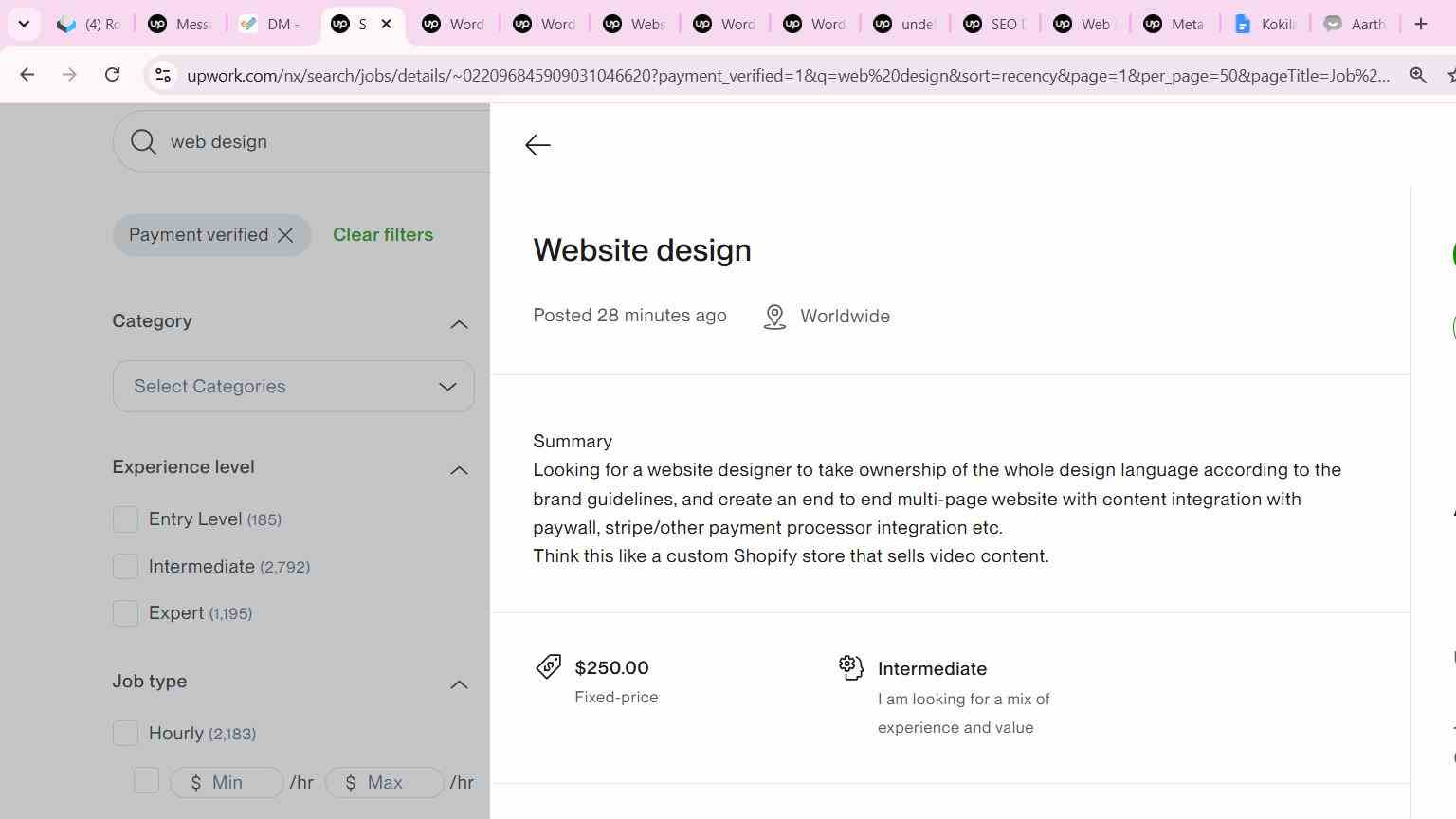The image size is (1456, 819).
Task: Open the Select Categories dropdown
Action: click(293, 387)
